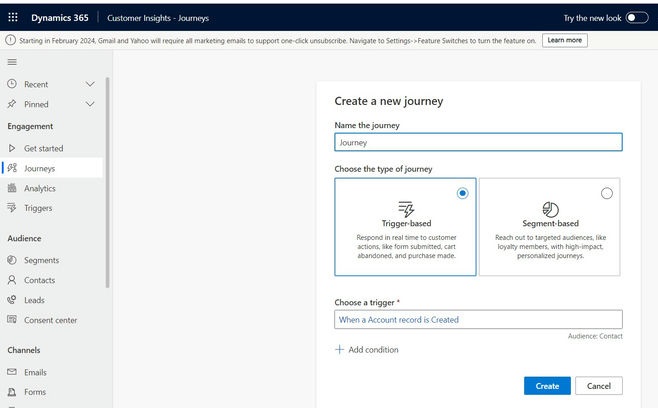Open the Dynamics 365 app launcher grid

coord(12,18)
